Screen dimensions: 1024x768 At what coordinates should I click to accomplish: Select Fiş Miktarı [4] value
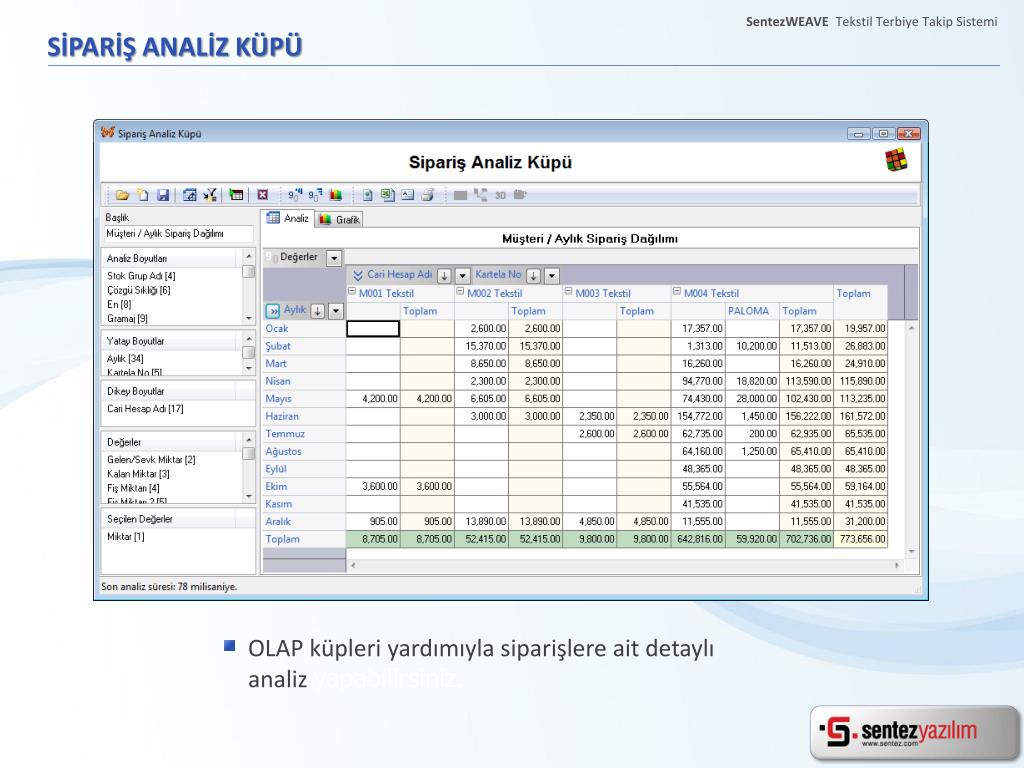(x=133, y=488)
